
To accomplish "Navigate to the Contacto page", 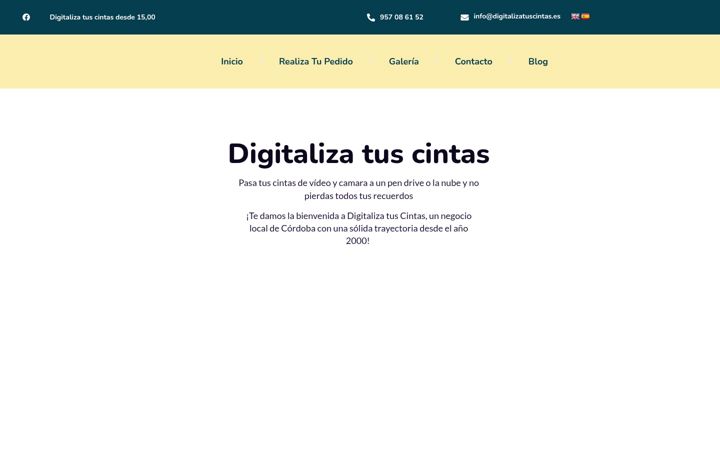I will coord(473,62).
